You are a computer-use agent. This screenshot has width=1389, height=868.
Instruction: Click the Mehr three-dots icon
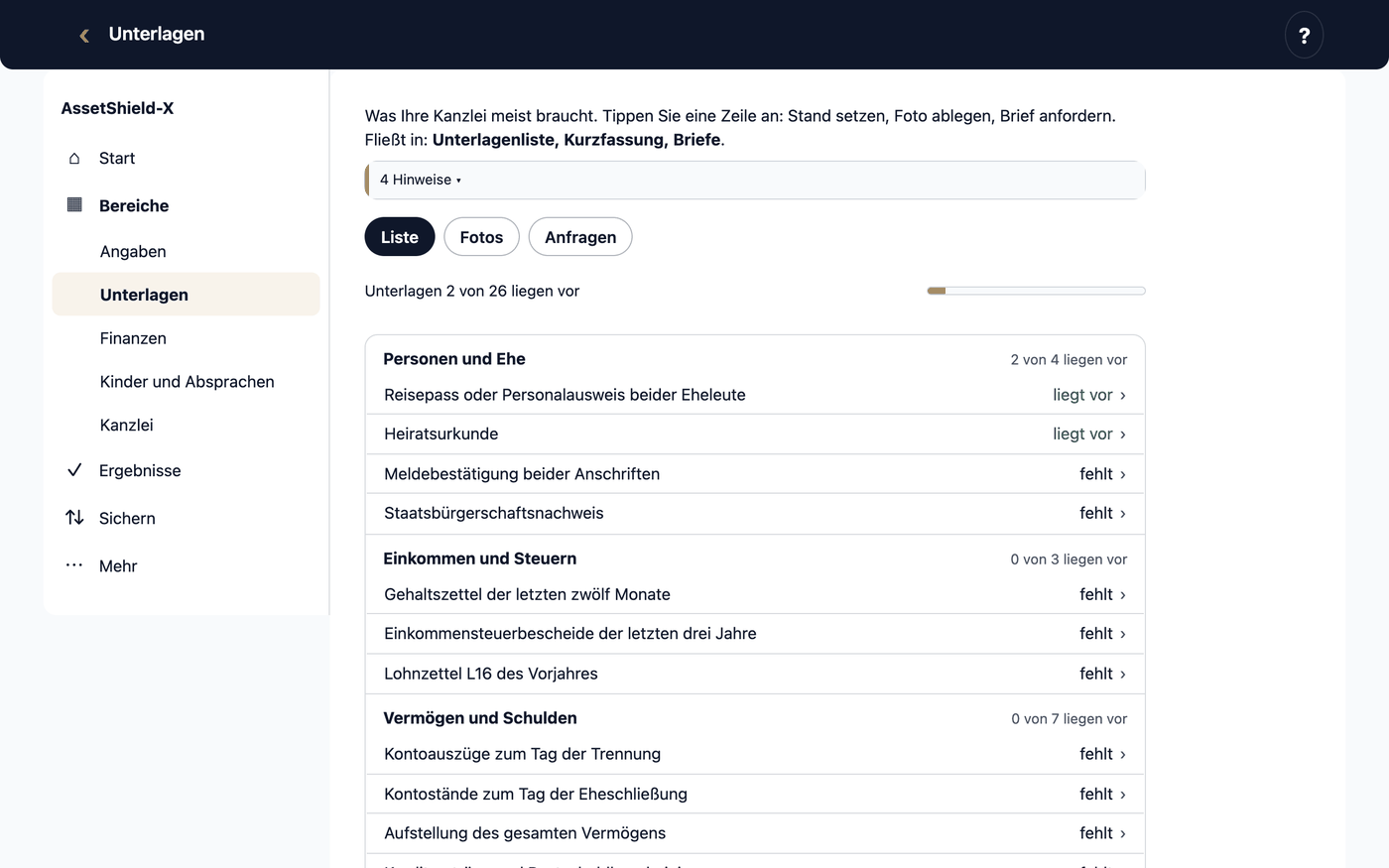(74, 565)
